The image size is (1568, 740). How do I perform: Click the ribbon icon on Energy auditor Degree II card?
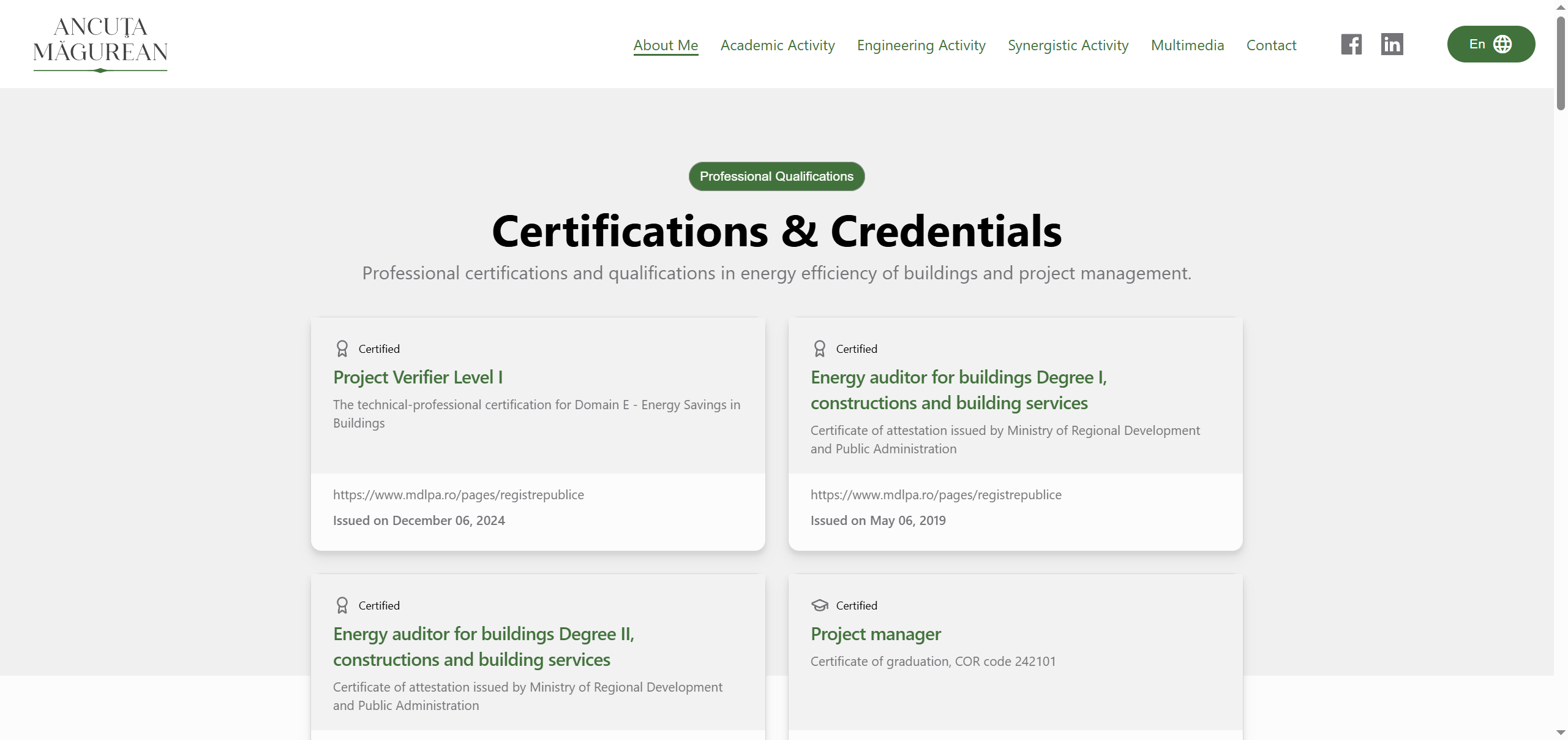342,605
